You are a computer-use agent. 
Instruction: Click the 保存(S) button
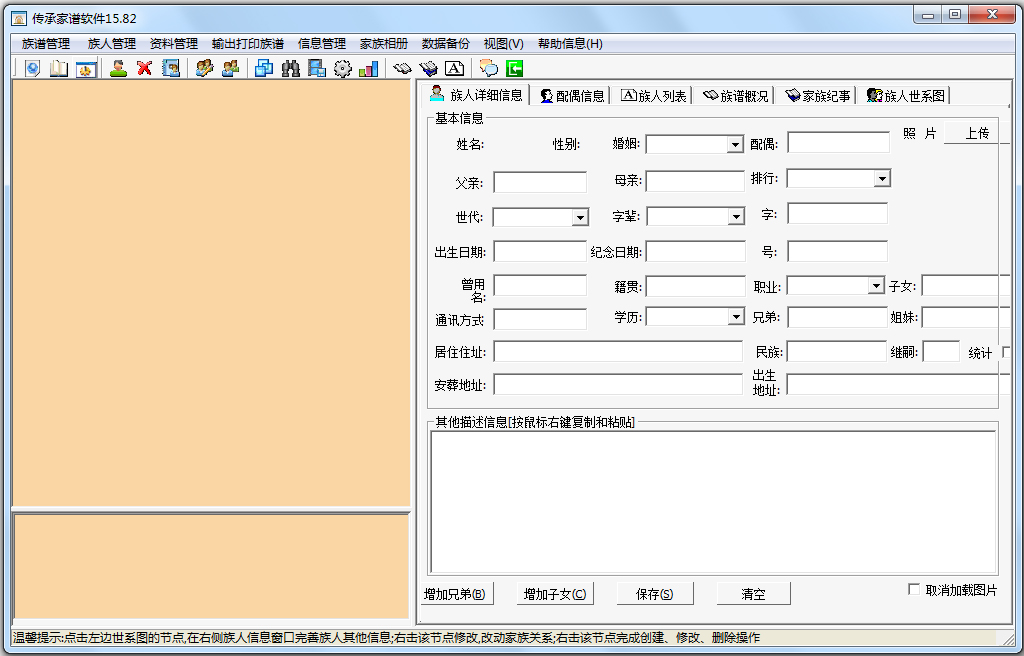654,594
